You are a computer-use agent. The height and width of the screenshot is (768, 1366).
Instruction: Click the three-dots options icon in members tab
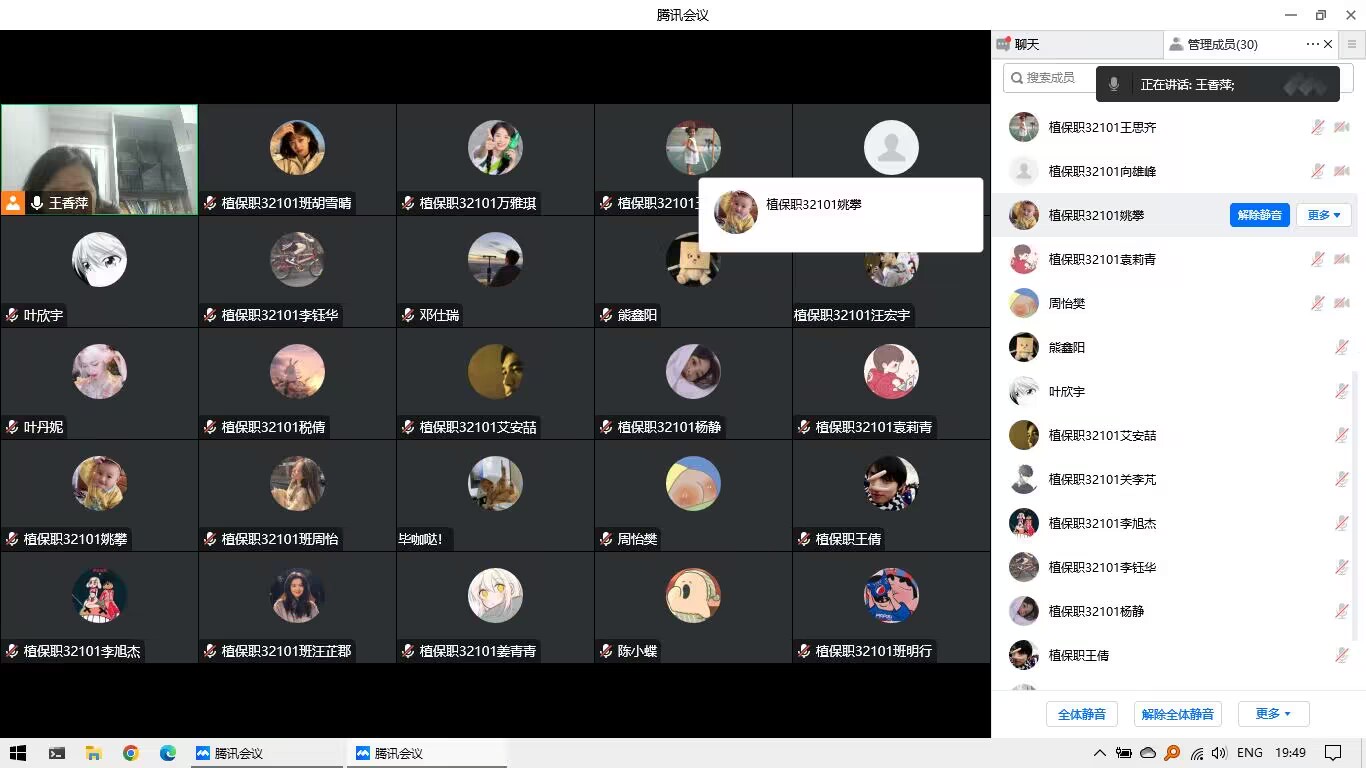pos(1312,44)
